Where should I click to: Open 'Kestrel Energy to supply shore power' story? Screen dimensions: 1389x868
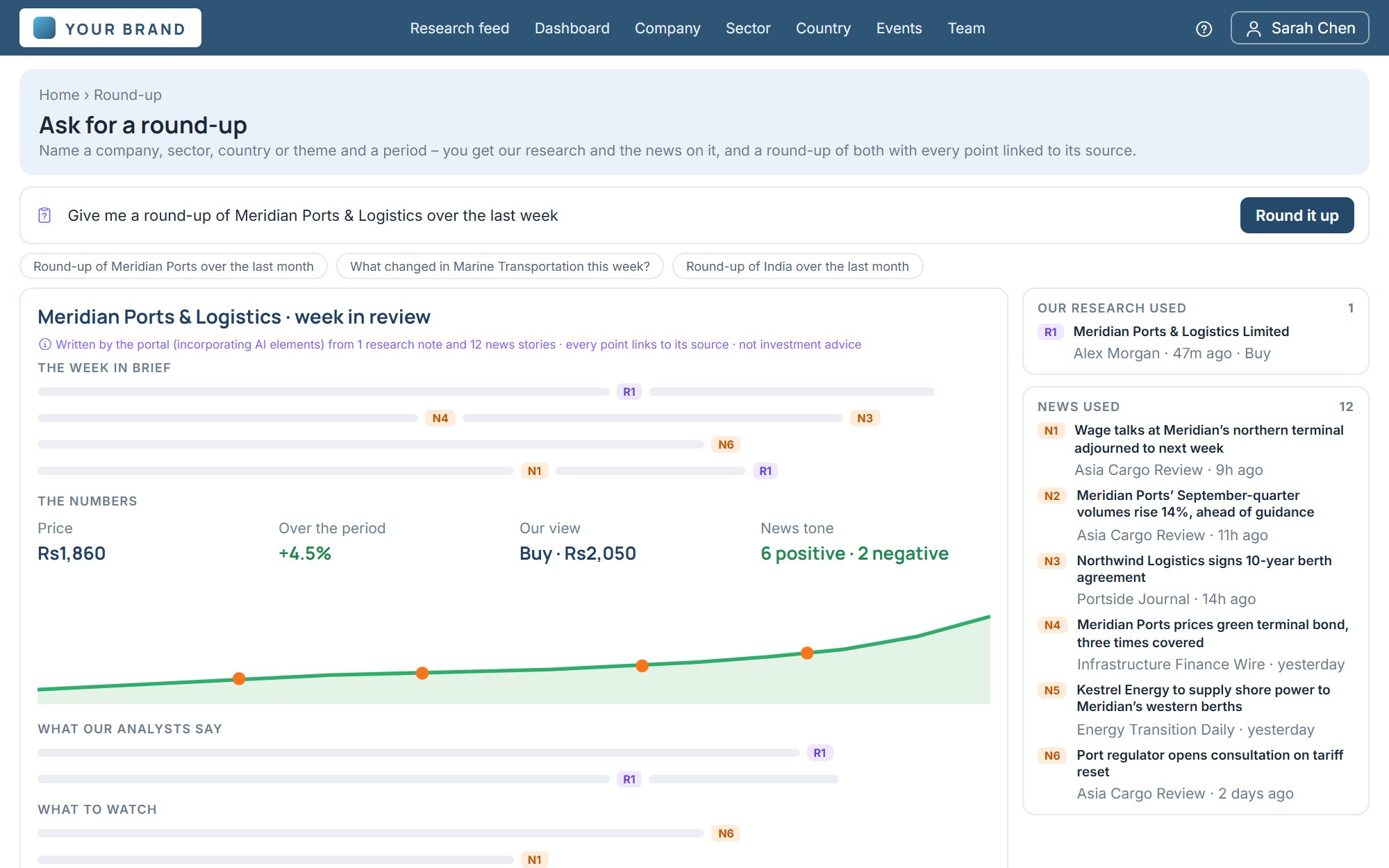(1203, 698)
